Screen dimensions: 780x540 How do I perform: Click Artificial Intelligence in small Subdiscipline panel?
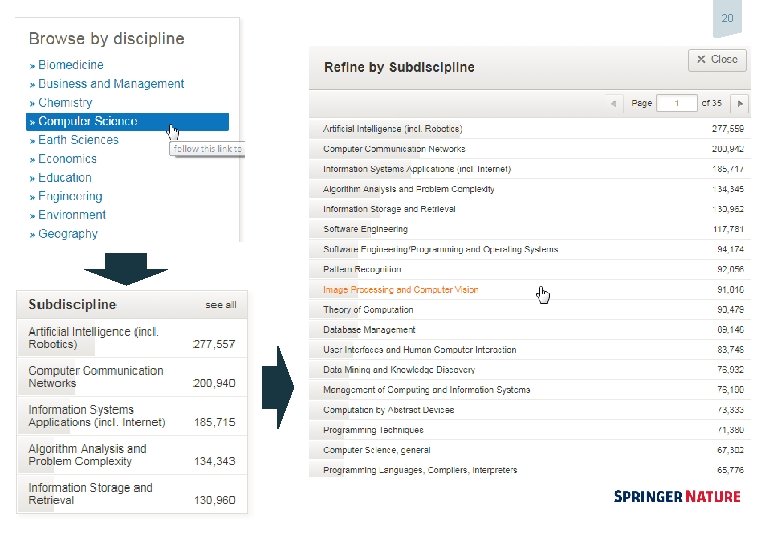click(x=93, y=338)
